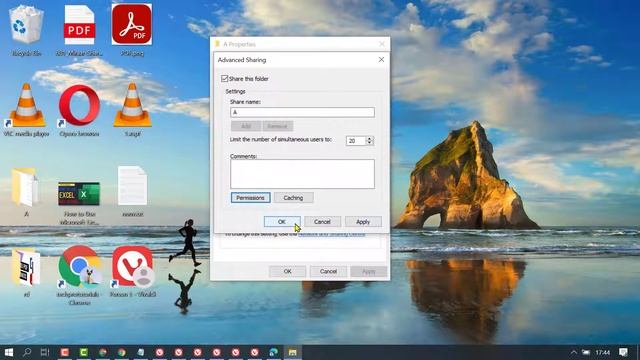The width and height of the screenshot is (640, 360).
Task: Switch to the red app taskbar icon
Action: pos(64,352)
